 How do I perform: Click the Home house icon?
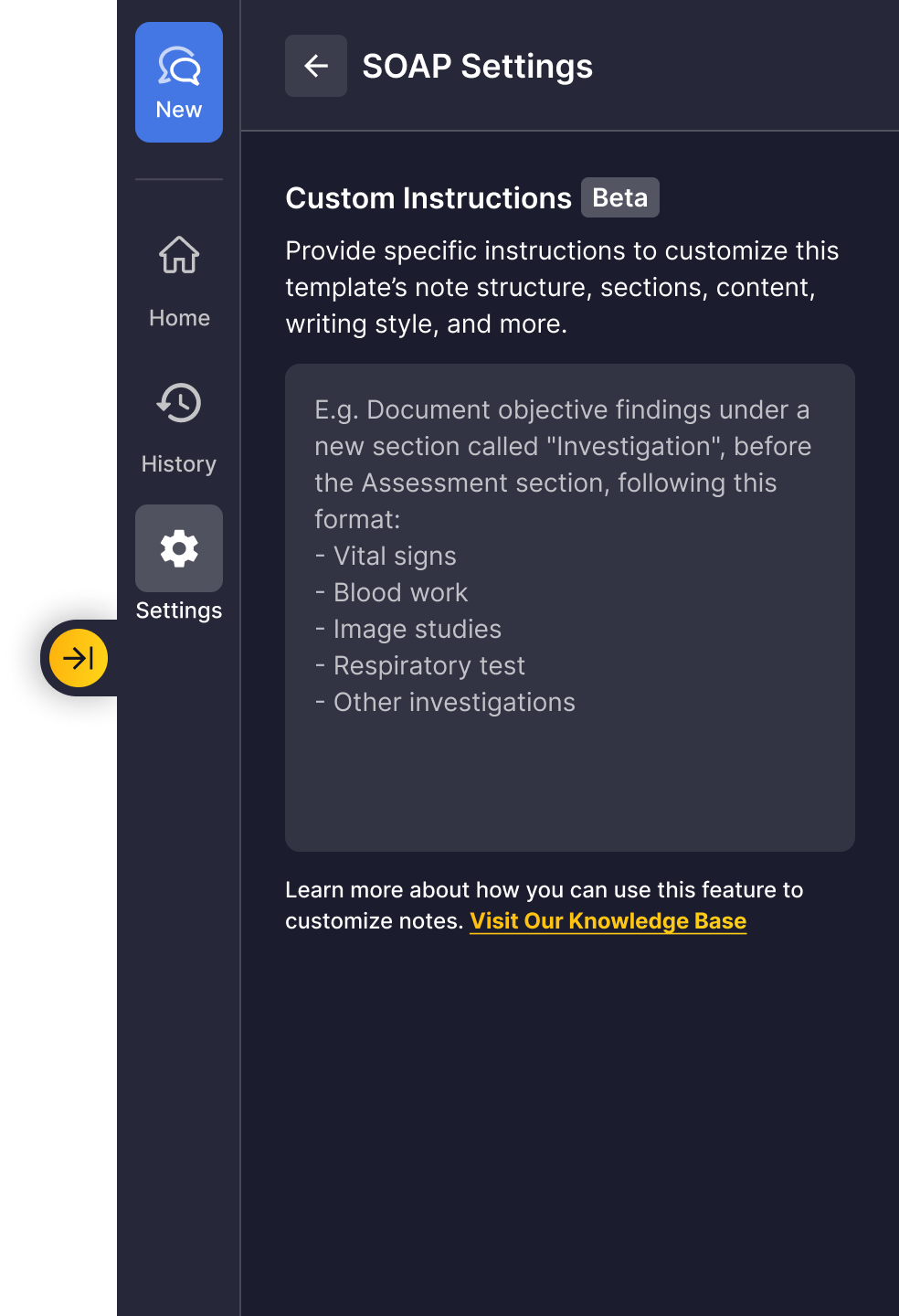(179, 255)
